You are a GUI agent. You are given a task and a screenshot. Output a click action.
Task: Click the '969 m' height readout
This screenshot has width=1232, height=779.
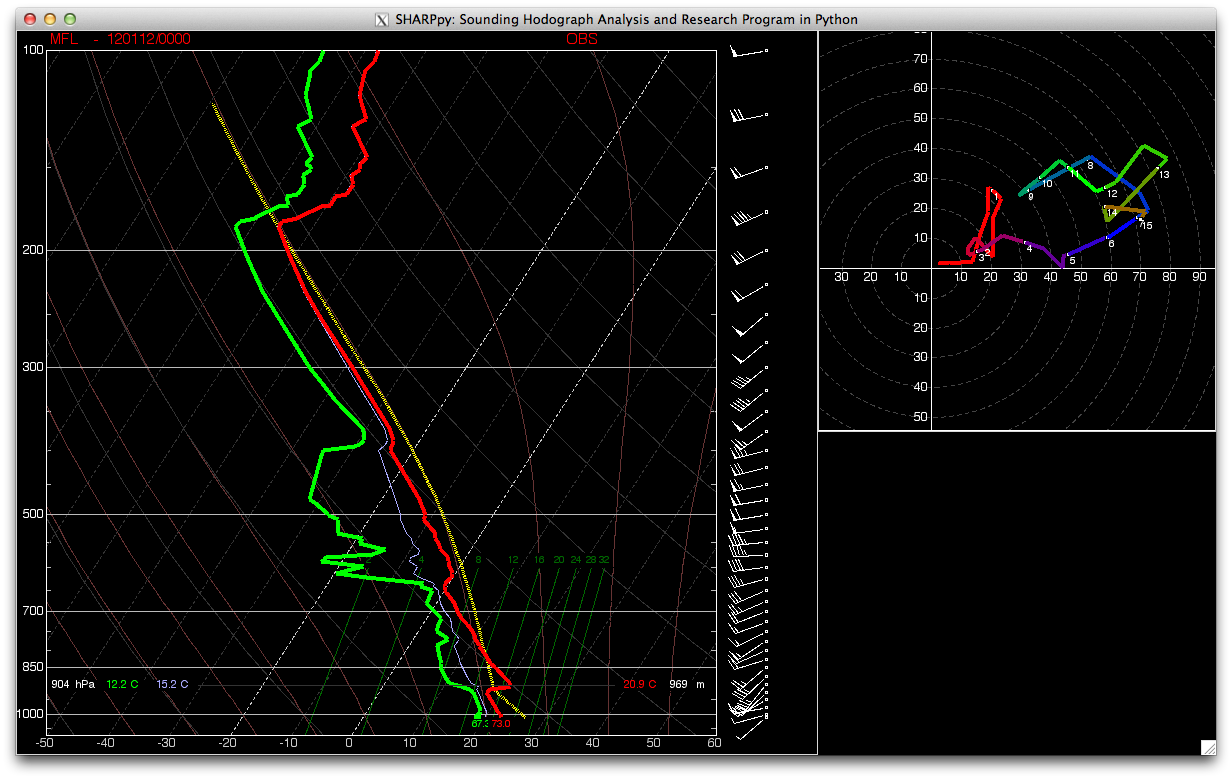[x=687, y=684]
